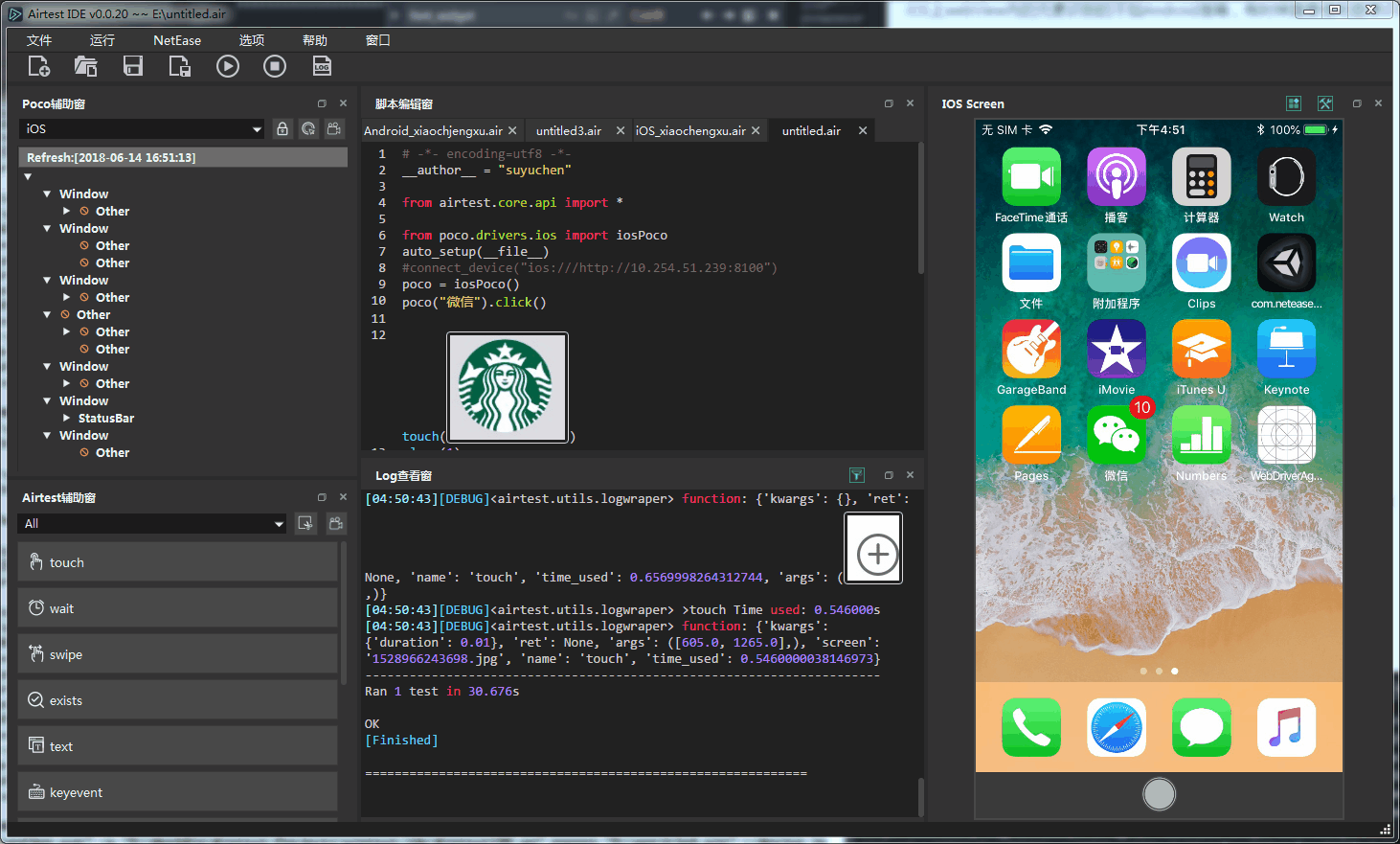Image resolution: width=1400 pixels, height=844 pixels.
Task: Open the 文件 menu
Action: pos(39,40)
